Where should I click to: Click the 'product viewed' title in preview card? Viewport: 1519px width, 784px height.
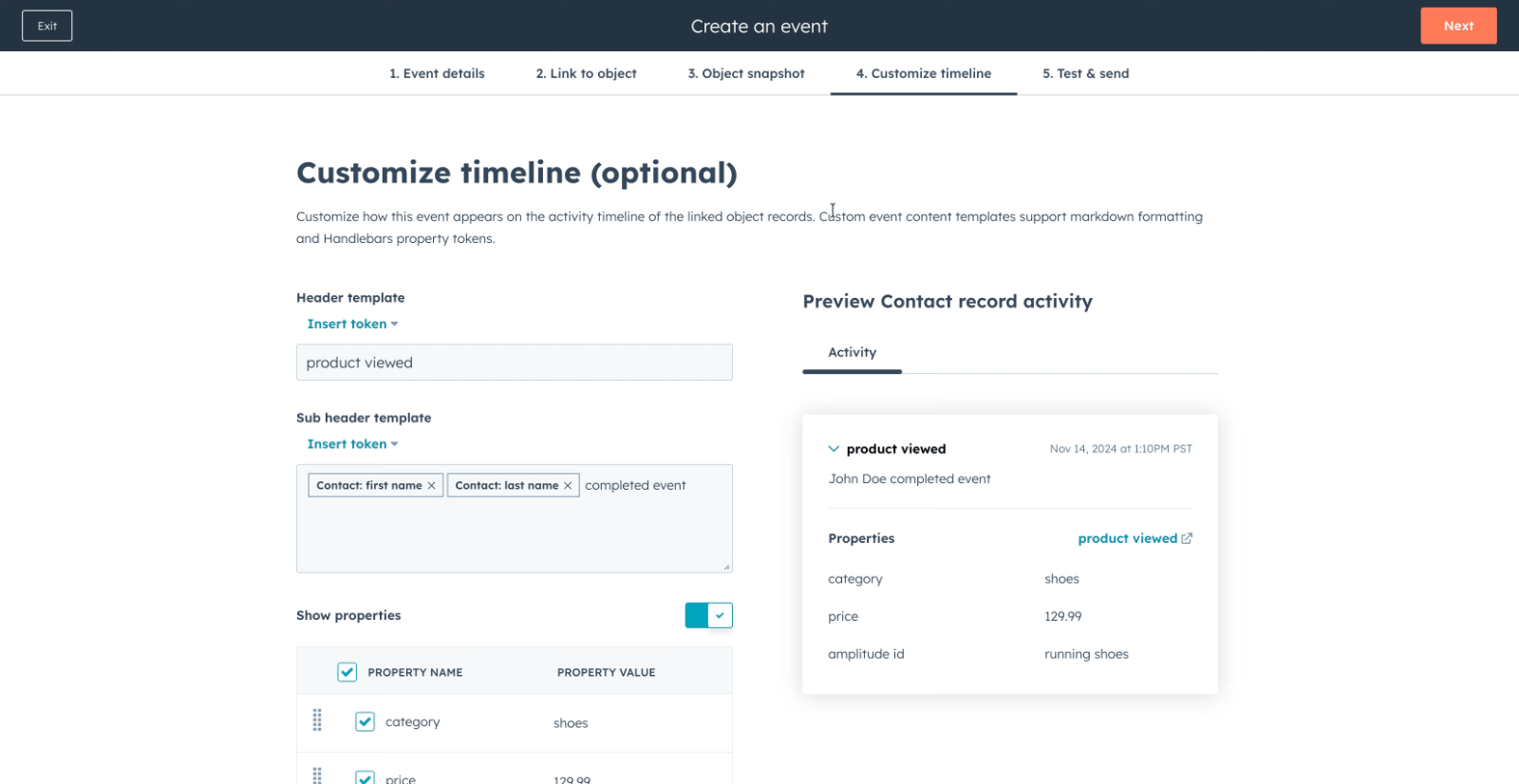click(896, 449)
